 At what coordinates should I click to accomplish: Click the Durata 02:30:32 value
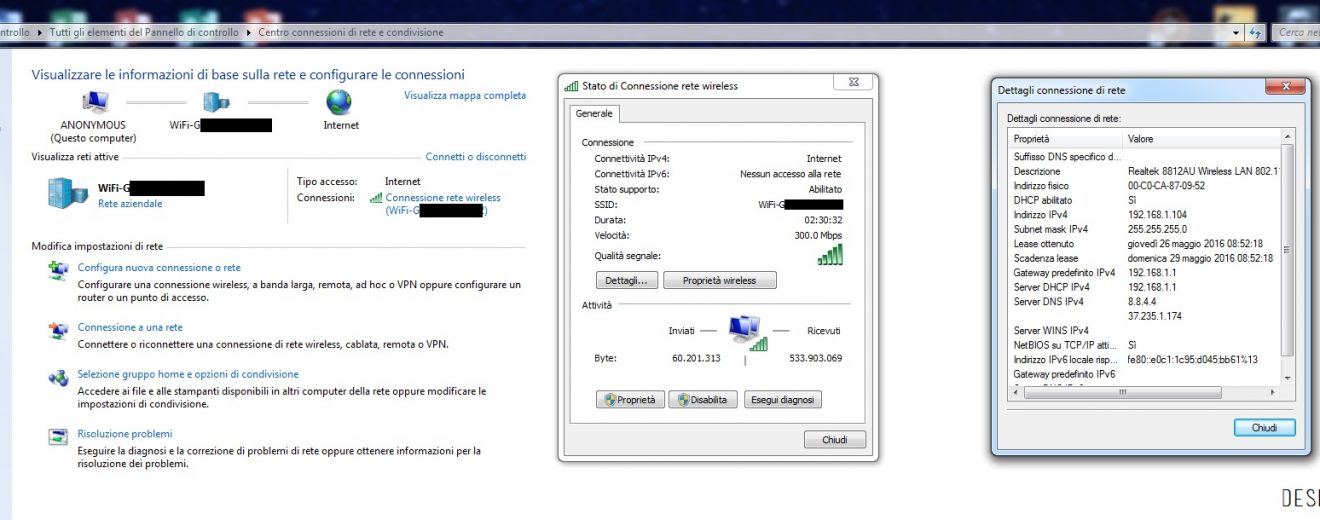coord(822,220)
